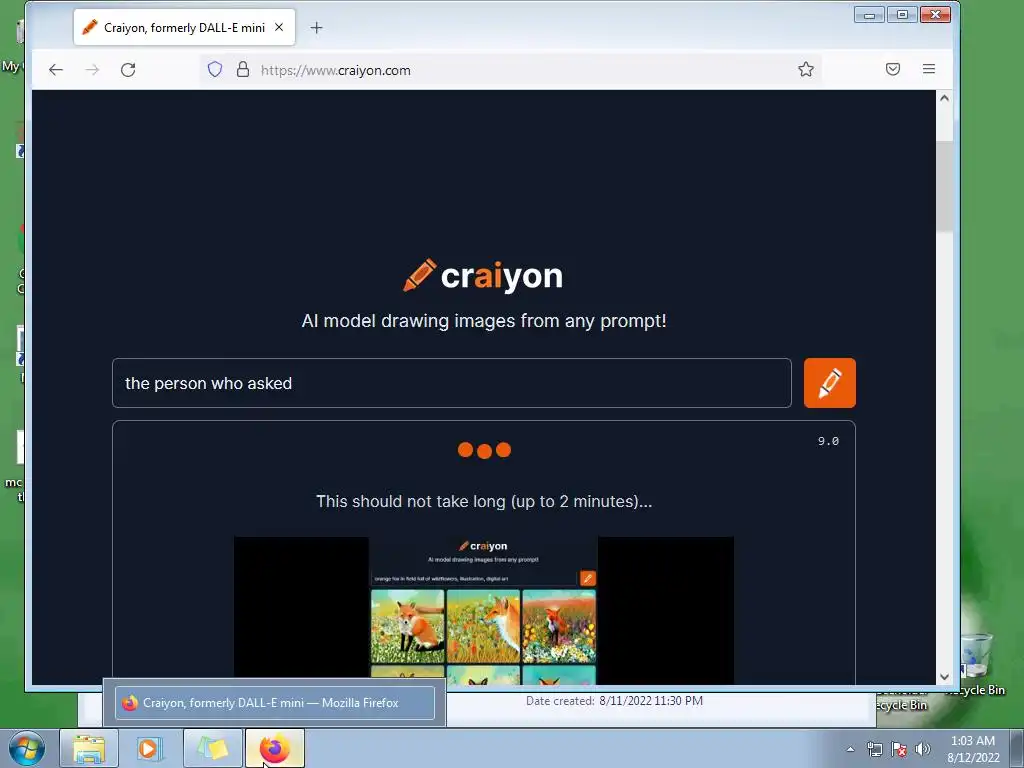Click the loading dots animation
1024x768 pixels.
click(484, 450)
